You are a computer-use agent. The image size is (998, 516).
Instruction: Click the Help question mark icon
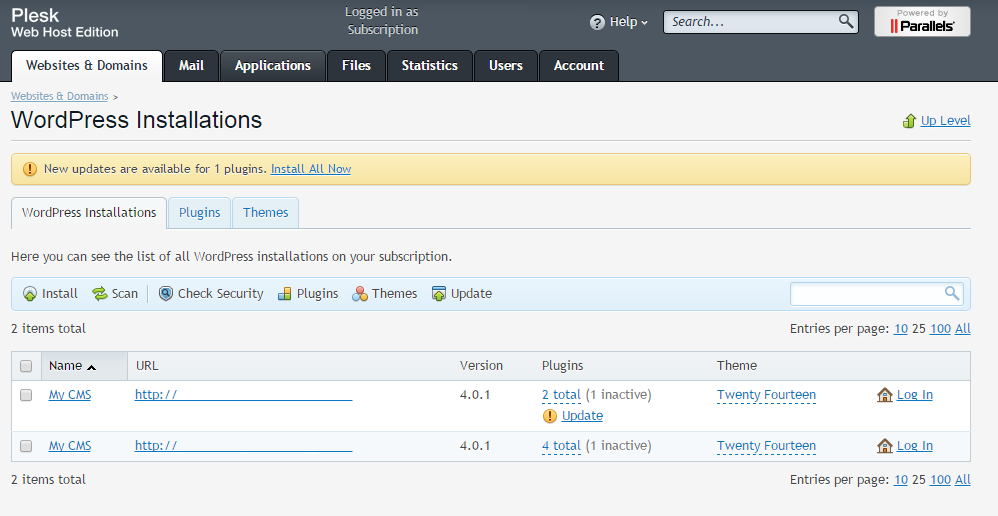(x=597, y=22)
